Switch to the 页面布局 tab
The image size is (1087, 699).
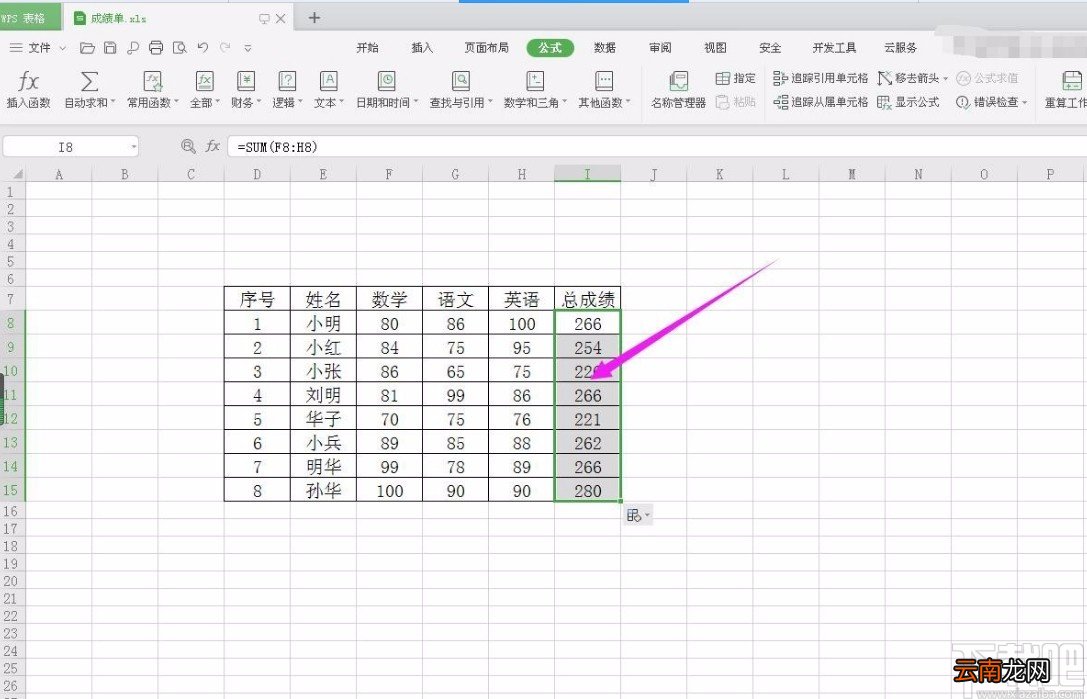coord(486,47)
